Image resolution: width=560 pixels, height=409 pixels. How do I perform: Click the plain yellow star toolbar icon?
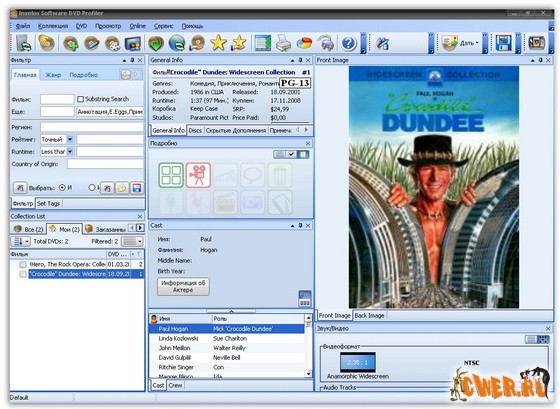tap(218, 43)
